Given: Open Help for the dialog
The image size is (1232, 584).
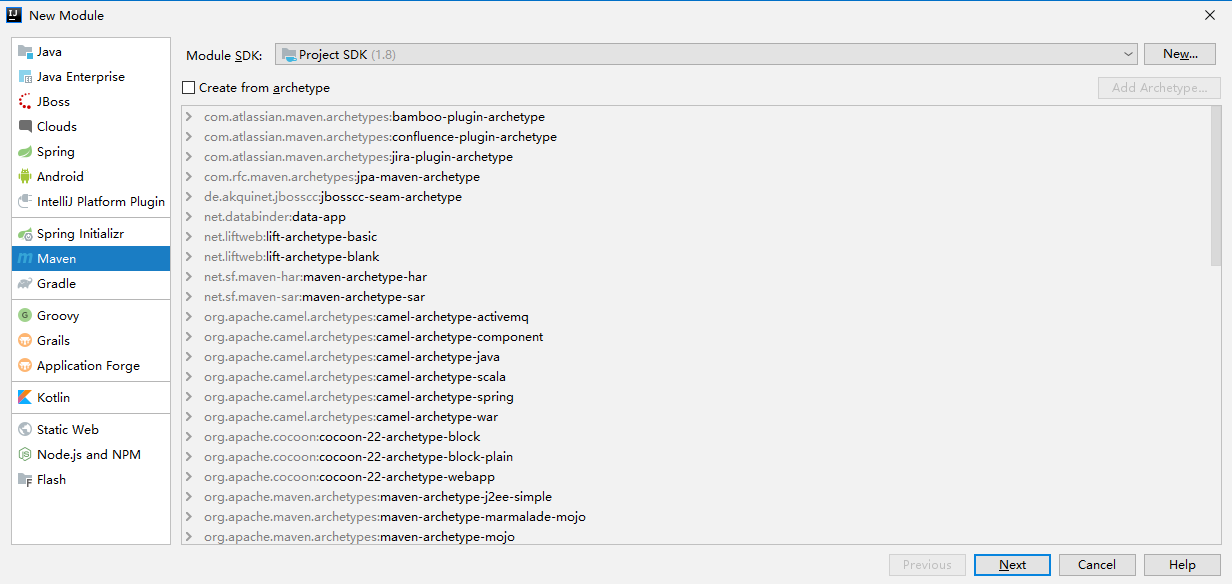Looking at the screenshot, I should pyautogui.click(x=1182, y=565).
